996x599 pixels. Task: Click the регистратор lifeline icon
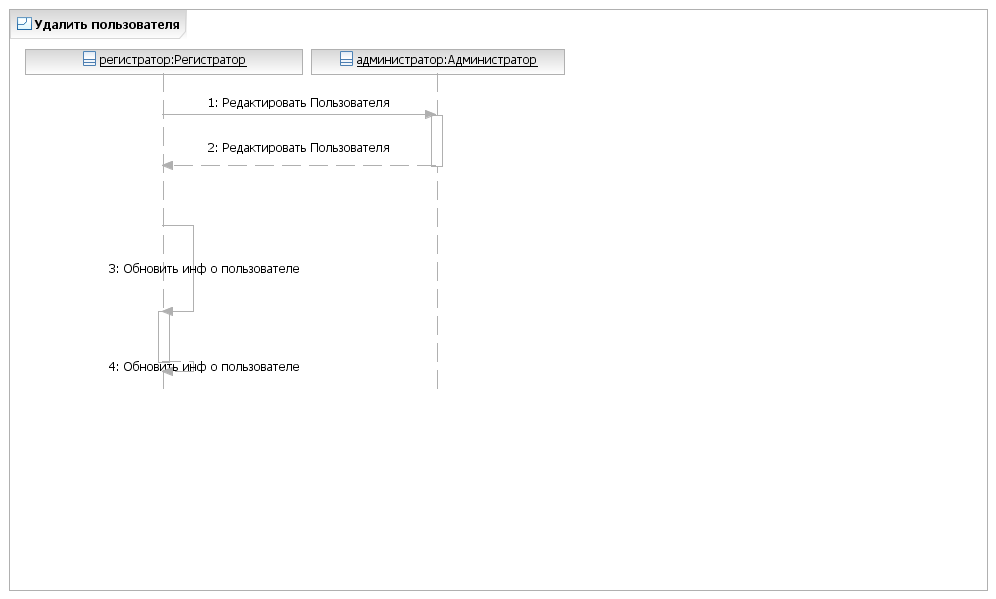(90, 59)
